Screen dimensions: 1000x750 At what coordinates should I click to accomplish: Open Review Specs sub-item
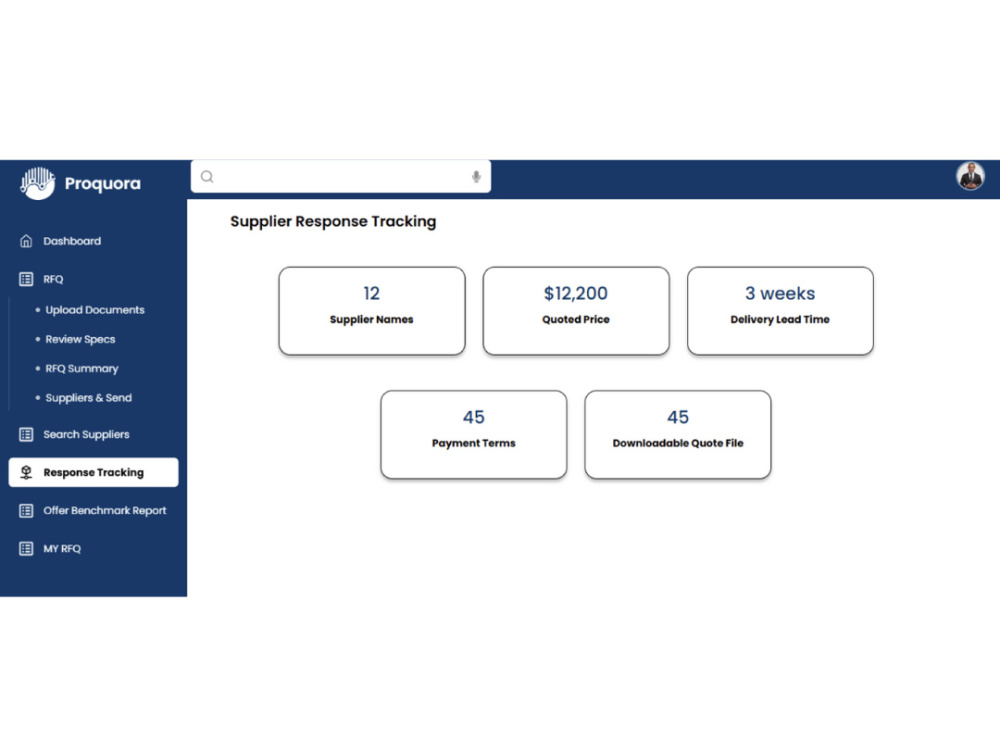pos(80,339)
